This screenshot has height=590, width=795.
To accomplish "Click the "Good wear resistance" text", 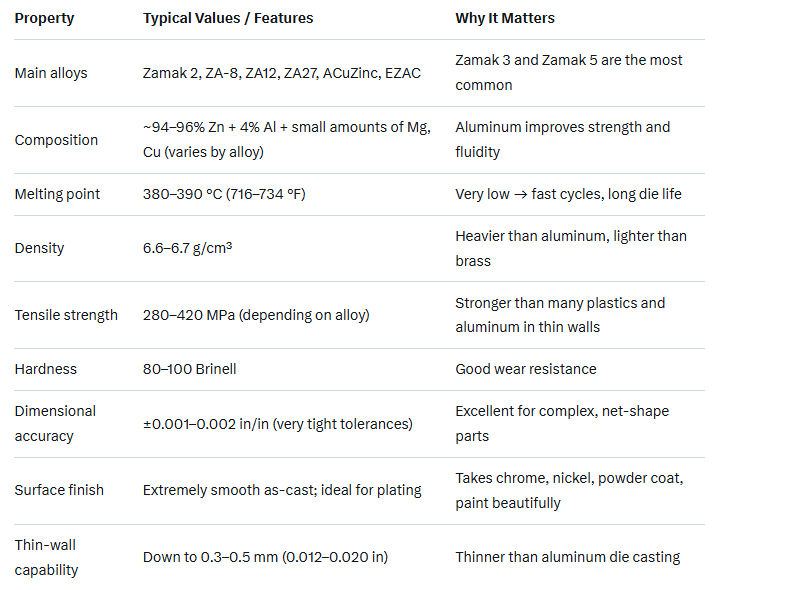I will coord(525,369).
